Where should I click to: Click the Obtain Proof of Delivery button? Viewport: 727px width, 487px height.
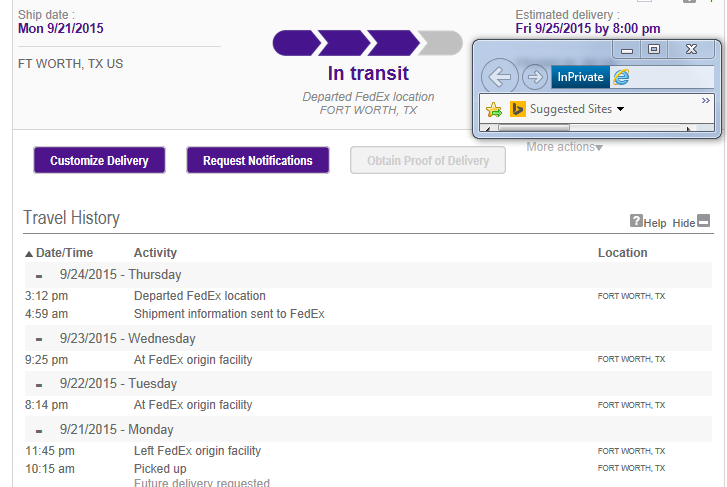click(427, 160)
